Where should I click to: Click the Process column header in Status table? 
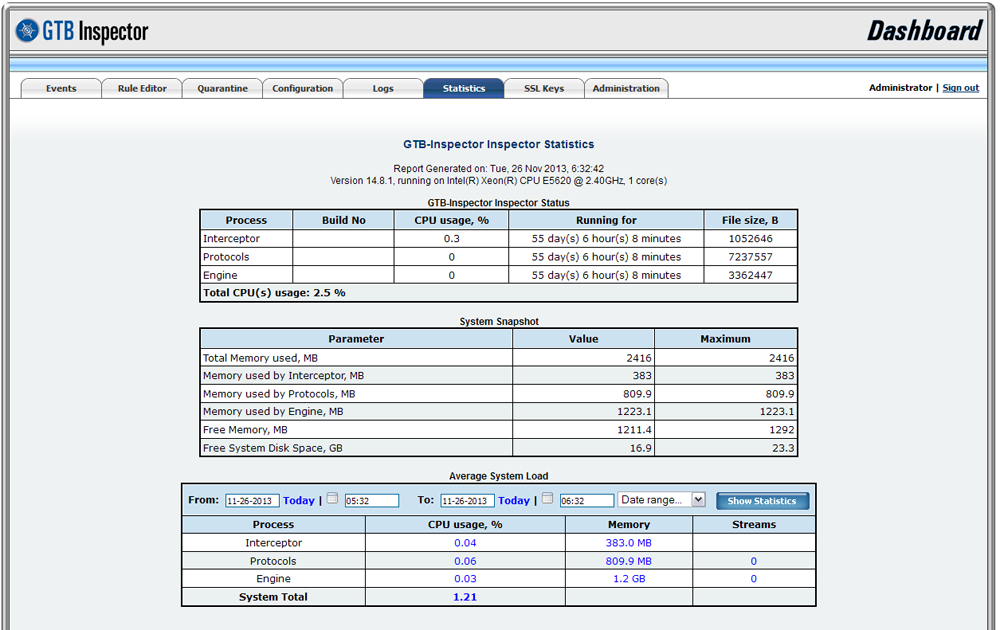(x=246, y=220)
